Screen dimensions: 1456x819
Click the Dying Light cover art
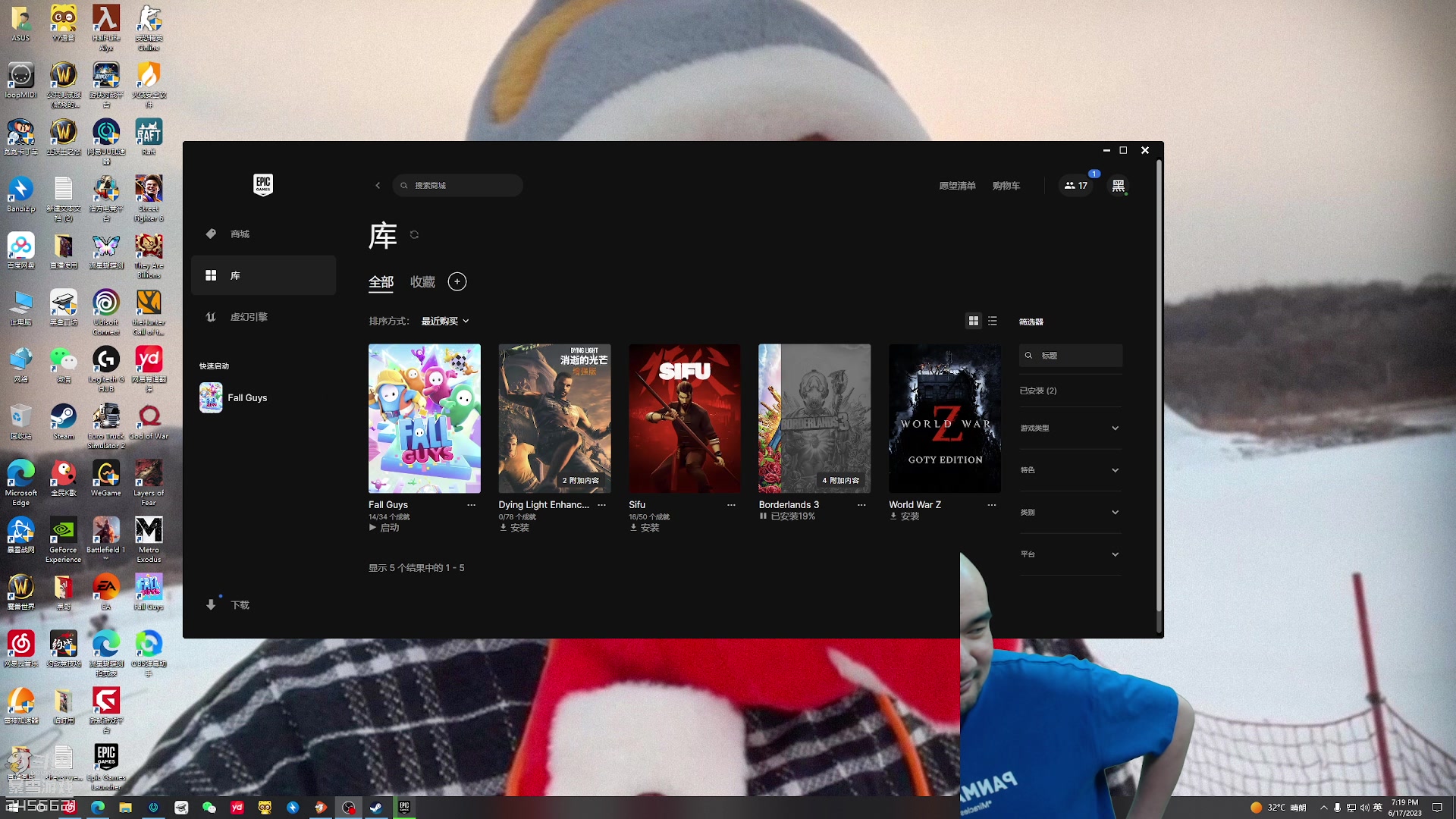point(554,419)
